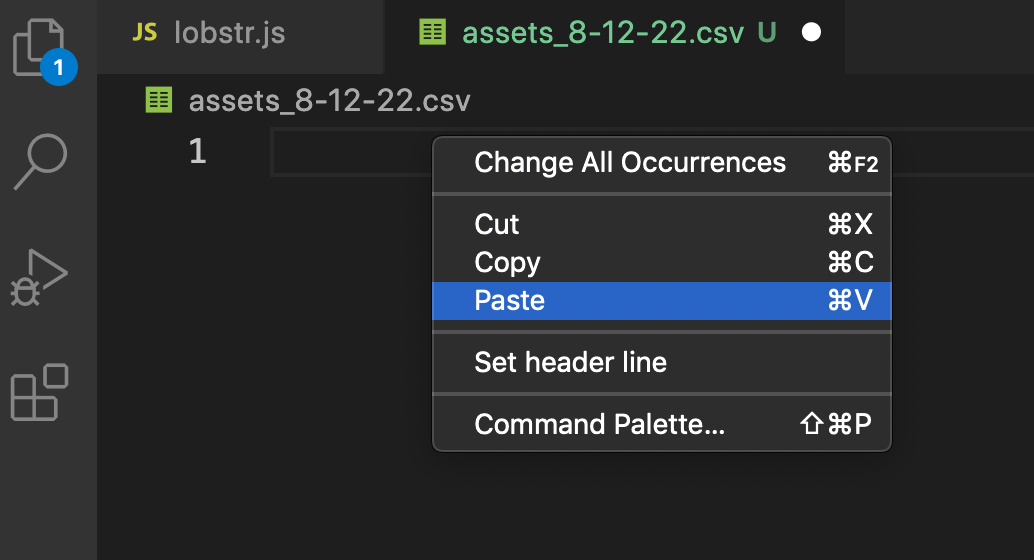Click into editor line 1 text area
Viewport: 1034px width, 560px height.
click(x=350, y=152)
